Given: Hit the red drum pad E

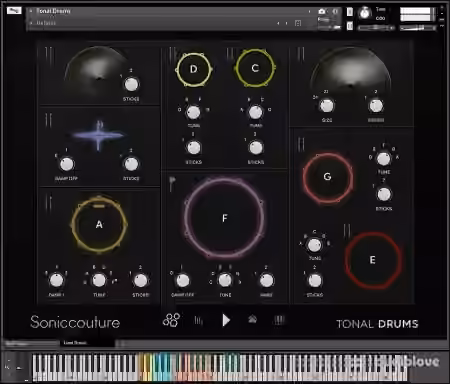Looking at the screenshot, I should pos(373,260).
